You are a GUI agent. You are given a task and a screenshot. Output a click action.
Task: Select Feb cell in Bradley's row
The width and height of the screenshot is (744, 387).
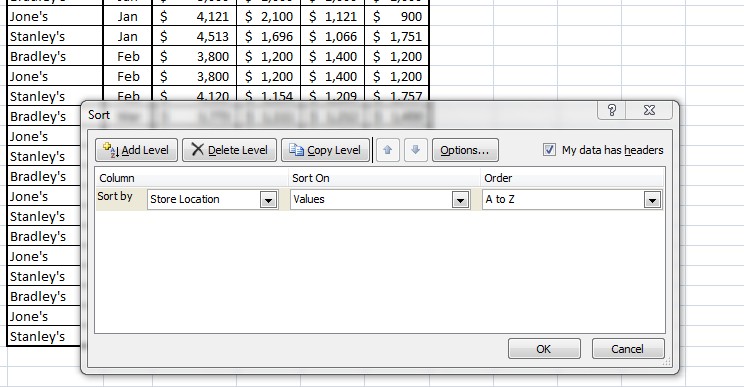point(128,56)
